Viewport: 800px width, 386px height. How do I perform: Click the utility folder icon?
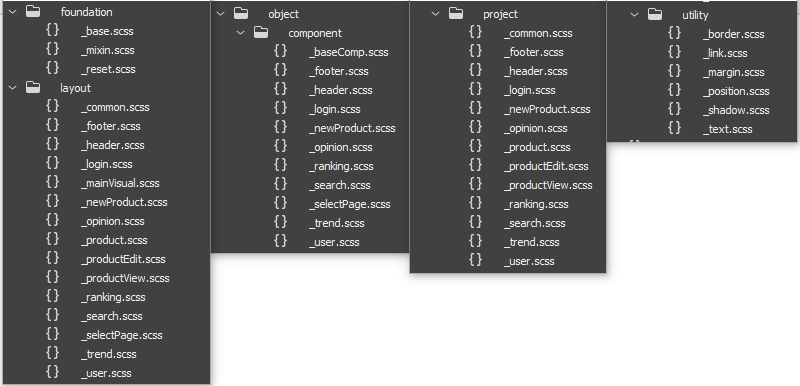tap(655, 15)
